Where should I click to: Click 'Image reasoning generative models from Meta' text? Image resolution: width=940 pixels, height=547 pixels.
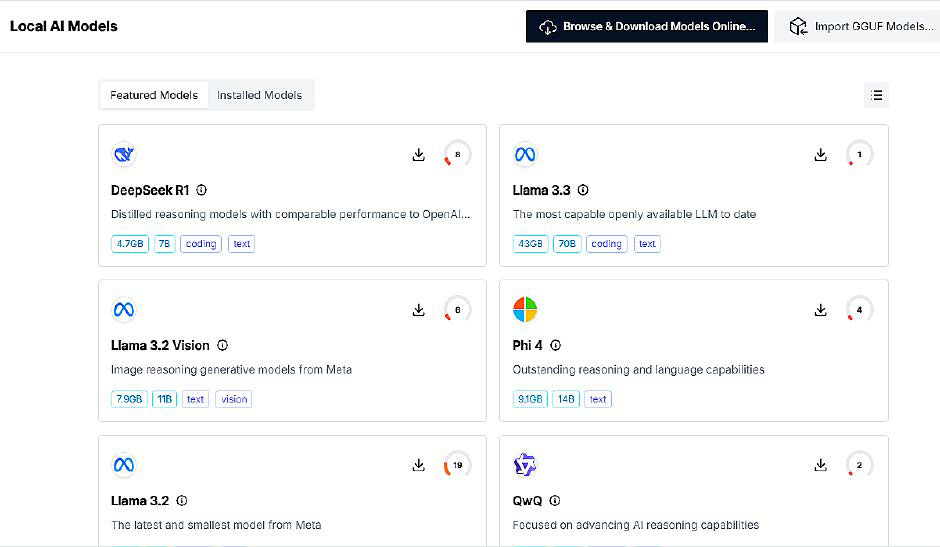click(x=231, y=369)
